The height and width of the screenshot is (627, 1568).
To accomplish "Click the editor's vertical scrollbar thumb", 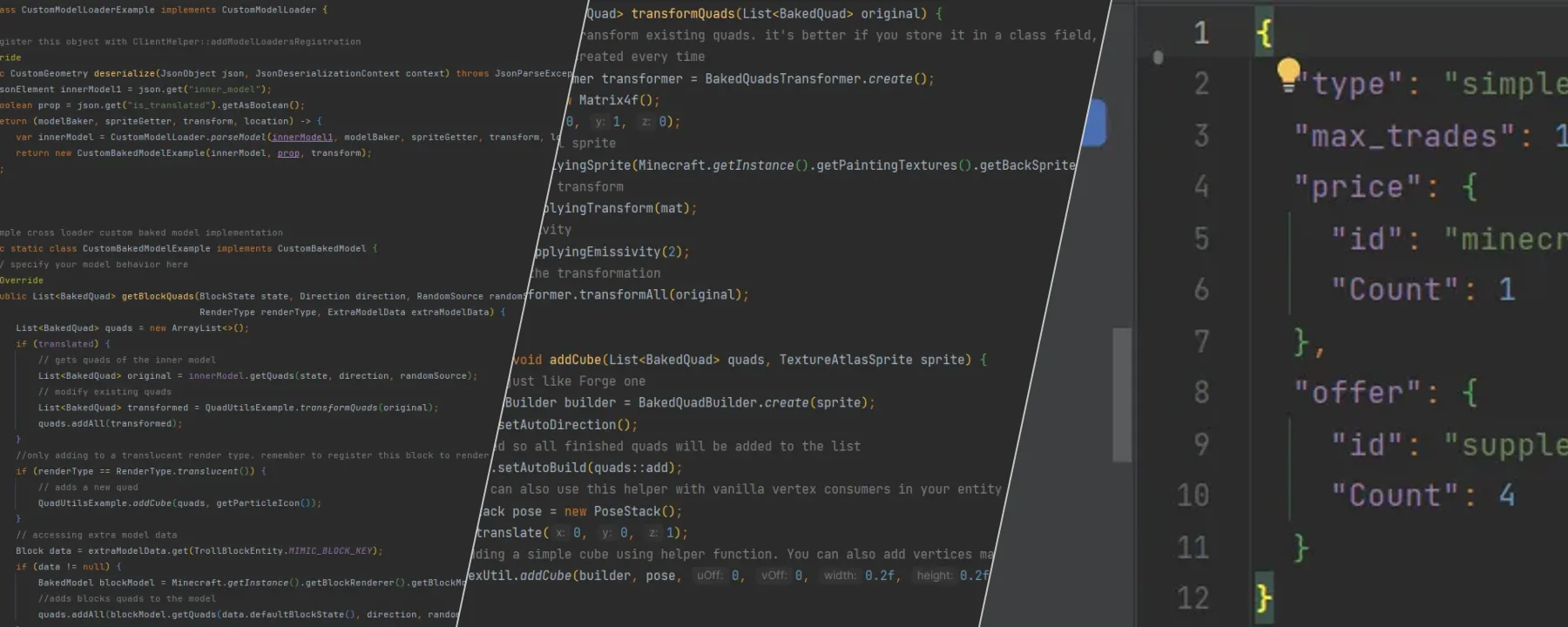I will 1122,394.
